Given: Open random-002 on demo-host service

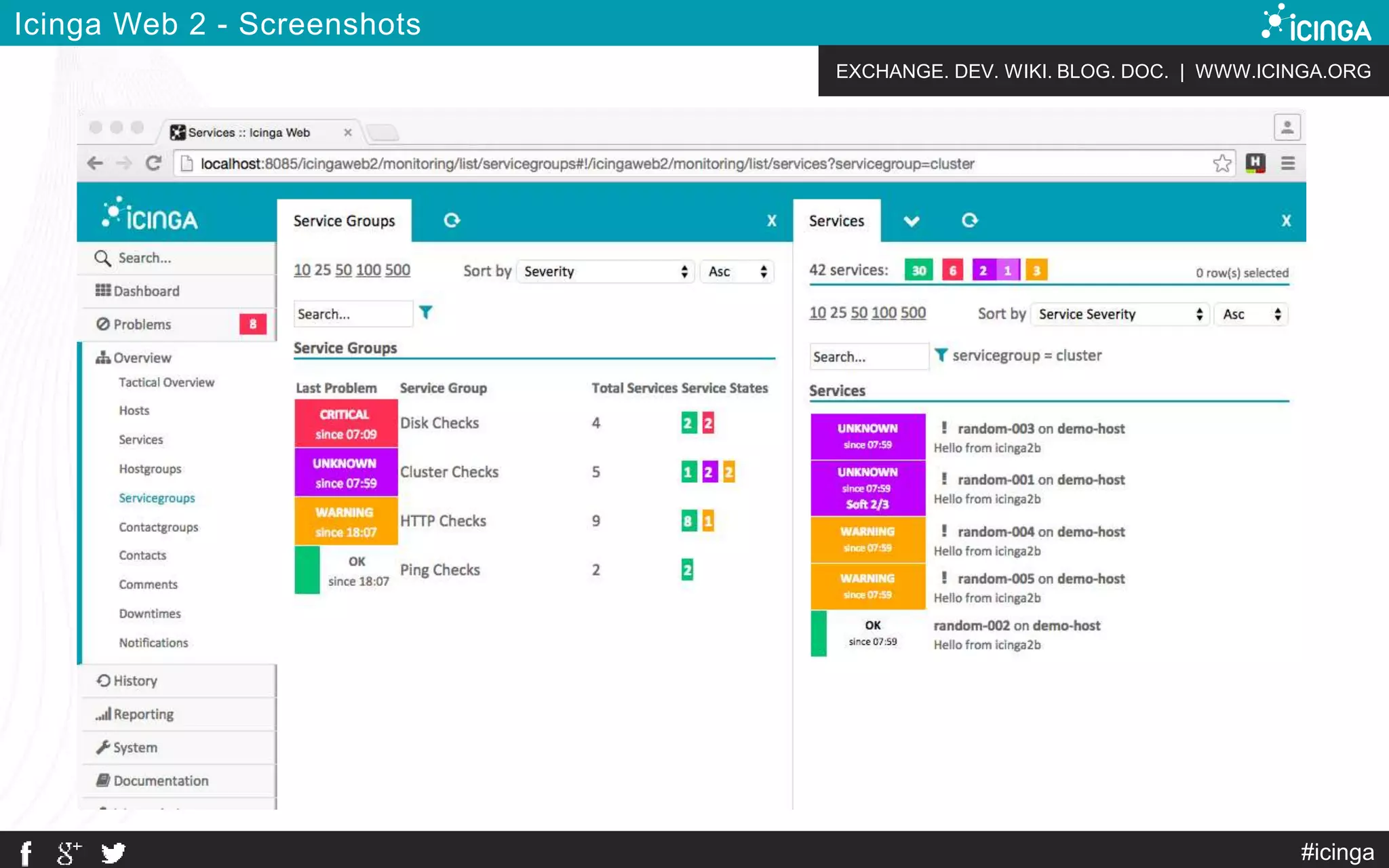Looking at the screenshot, I should click(1017, 626).
